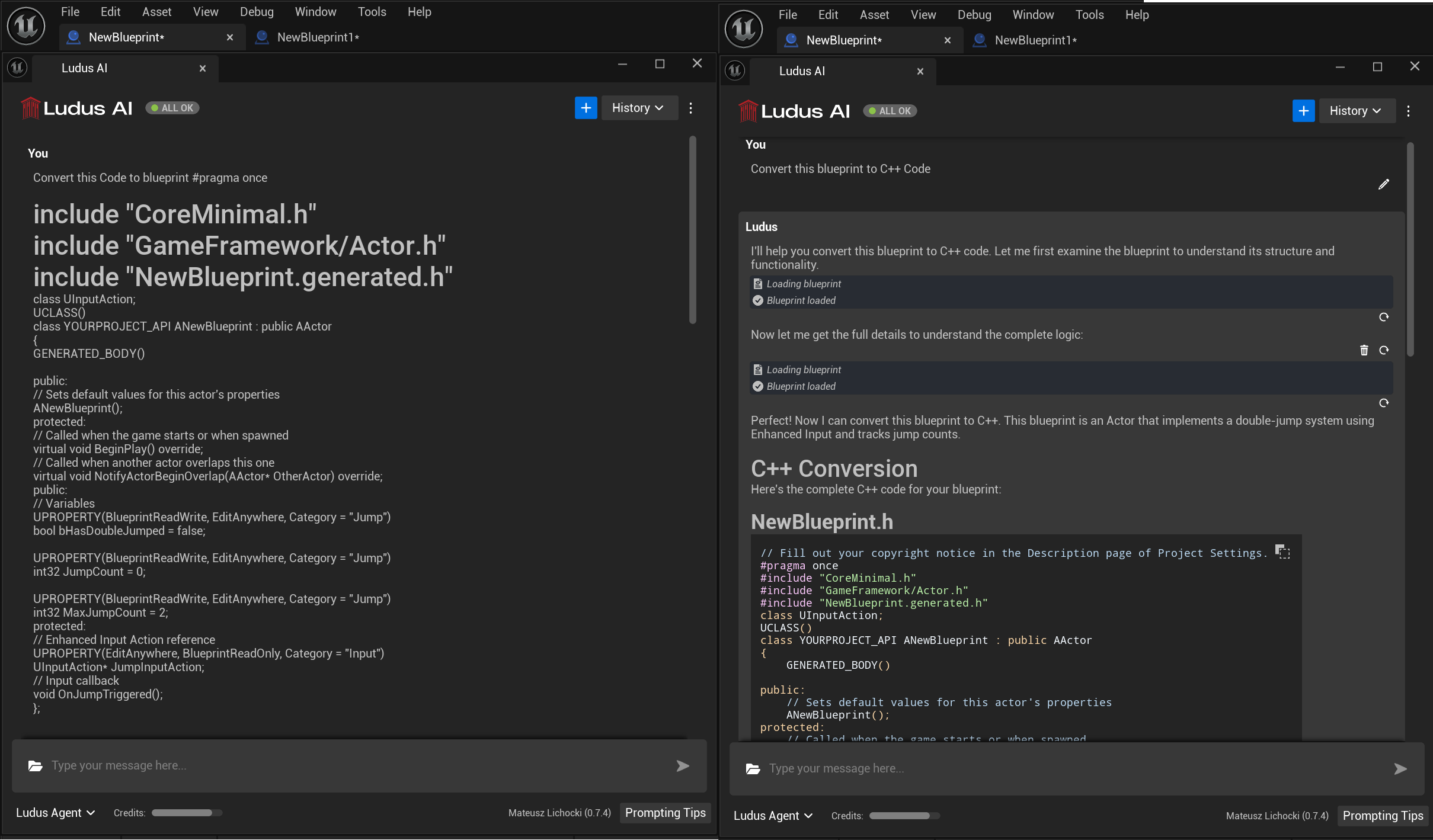The height and width of the screenshot is (840, 1433).
Task: Open the History dropdown on the right panel
Action: click(x=1356, y=111)
